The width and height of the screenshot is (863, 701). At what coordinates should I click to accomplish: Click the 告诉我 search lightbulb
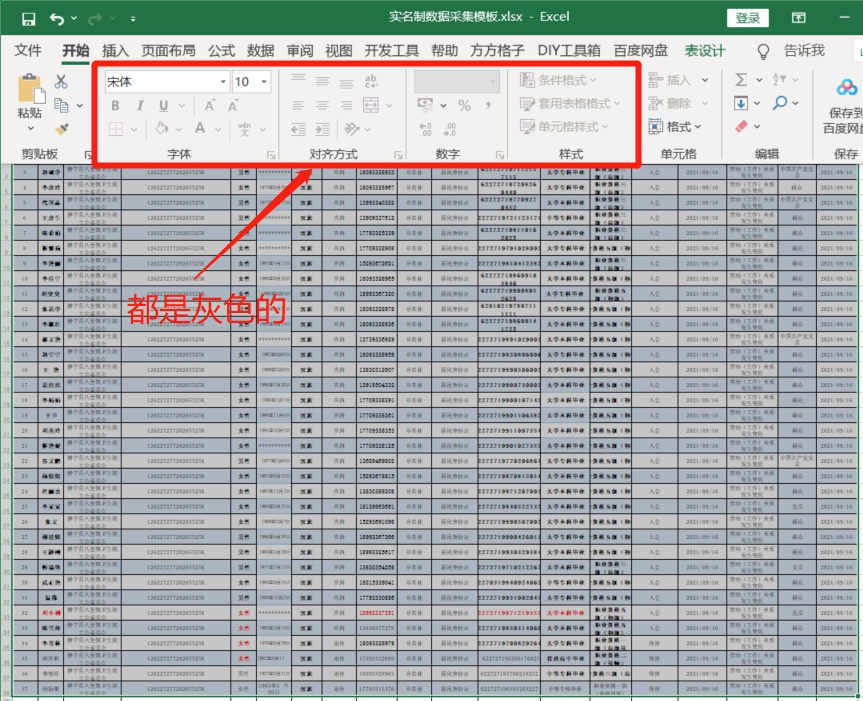763,51
